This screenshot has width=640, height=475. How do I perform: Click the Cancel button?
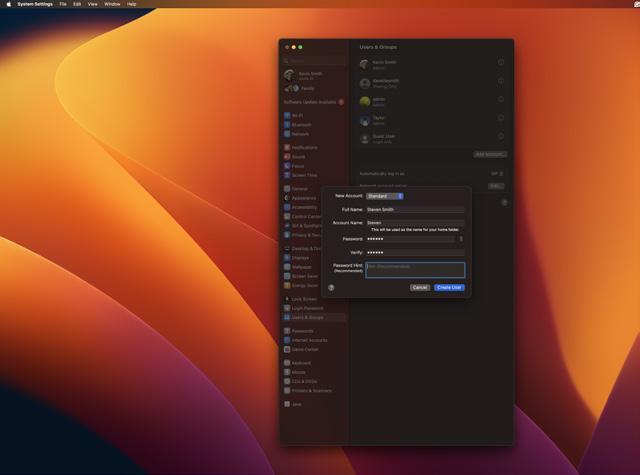[x=420, y=288]
